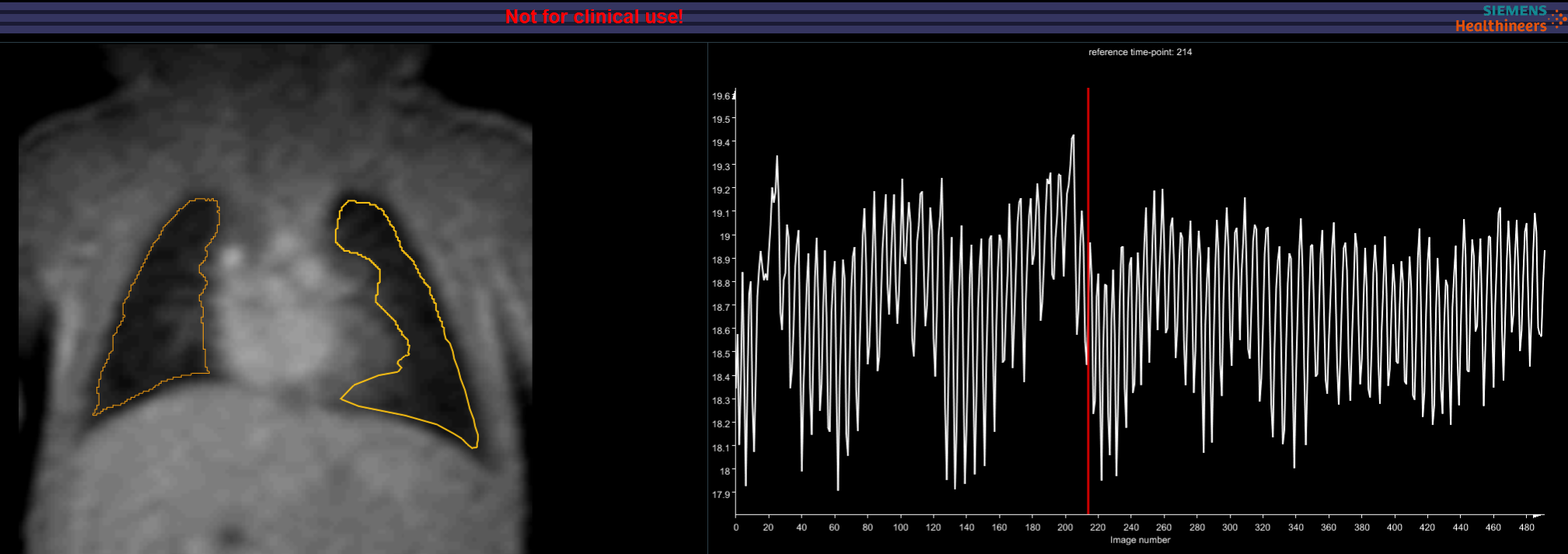Click the 18.5 value on the y-axis

pyautogui.click(x=721, y=354)
